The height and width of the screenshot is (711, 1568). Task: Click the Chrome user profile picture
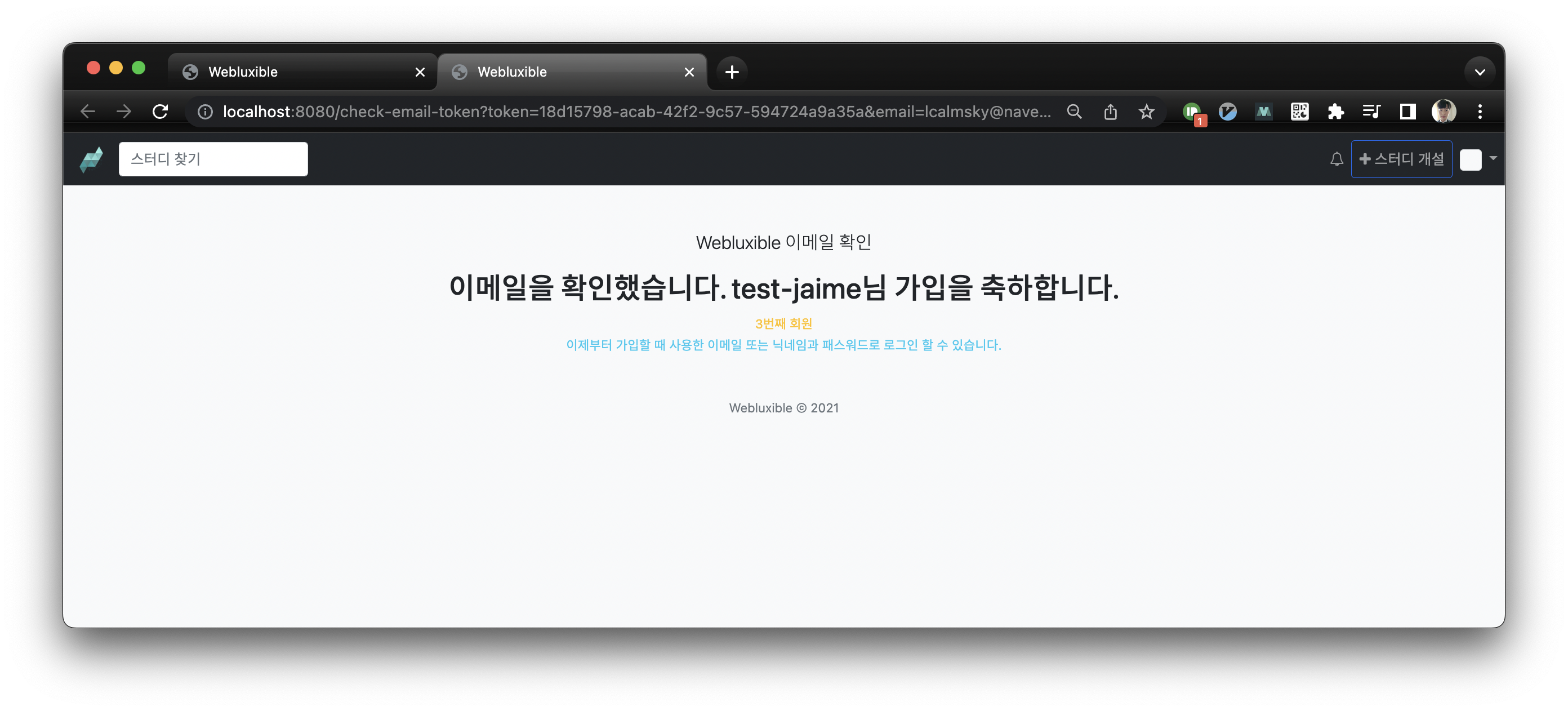pos(1443,112)
